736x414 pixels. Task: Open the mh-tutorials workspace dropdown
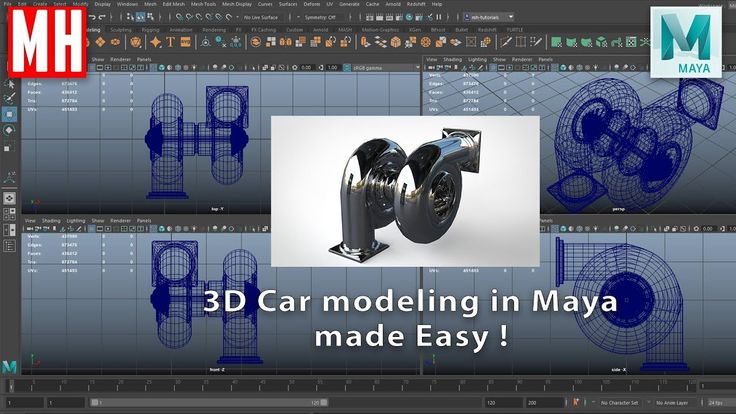pyautogui.click(x=489, y=17)
